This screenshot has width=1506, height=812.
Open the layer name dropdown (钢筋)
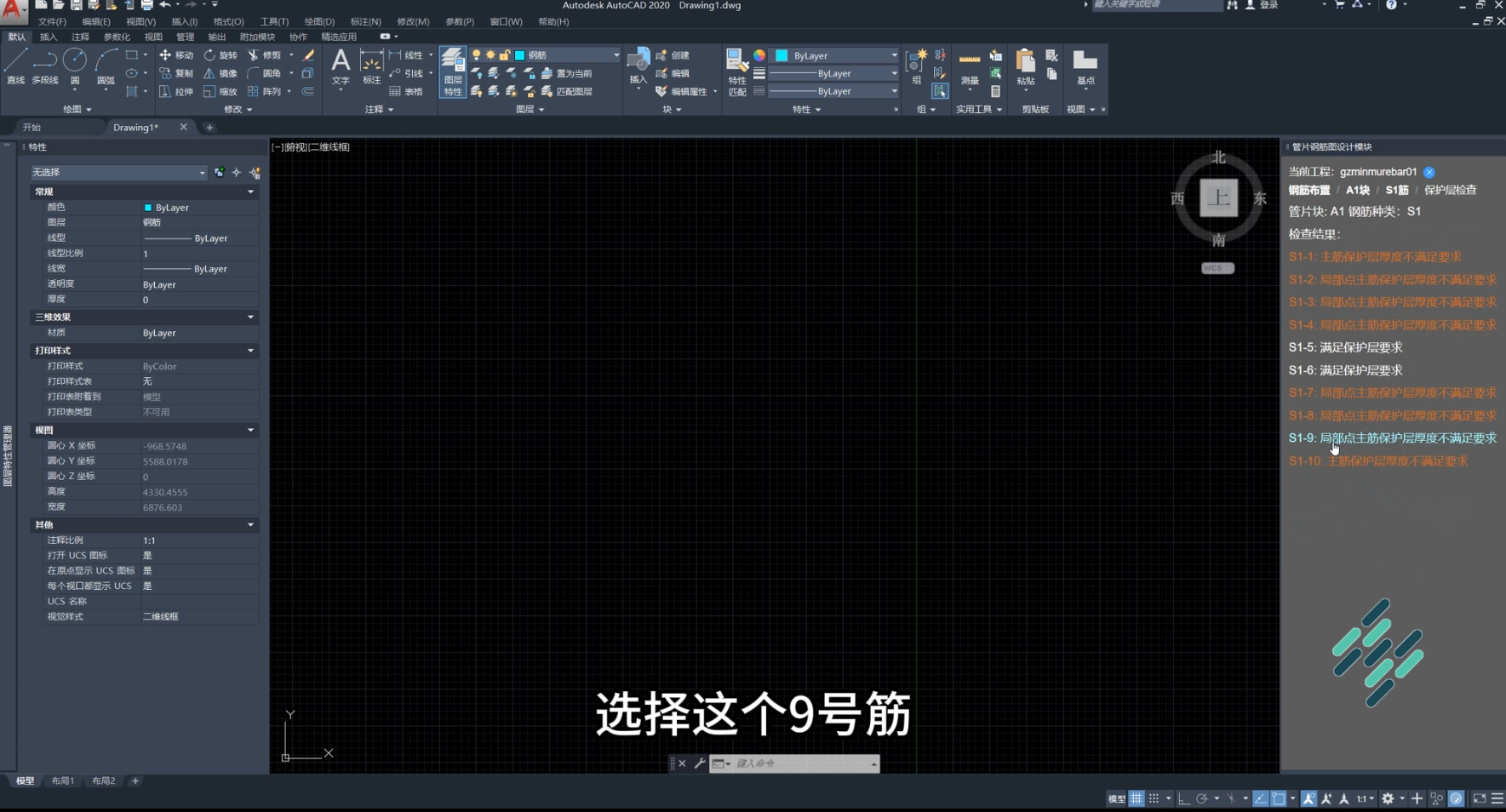616,55
